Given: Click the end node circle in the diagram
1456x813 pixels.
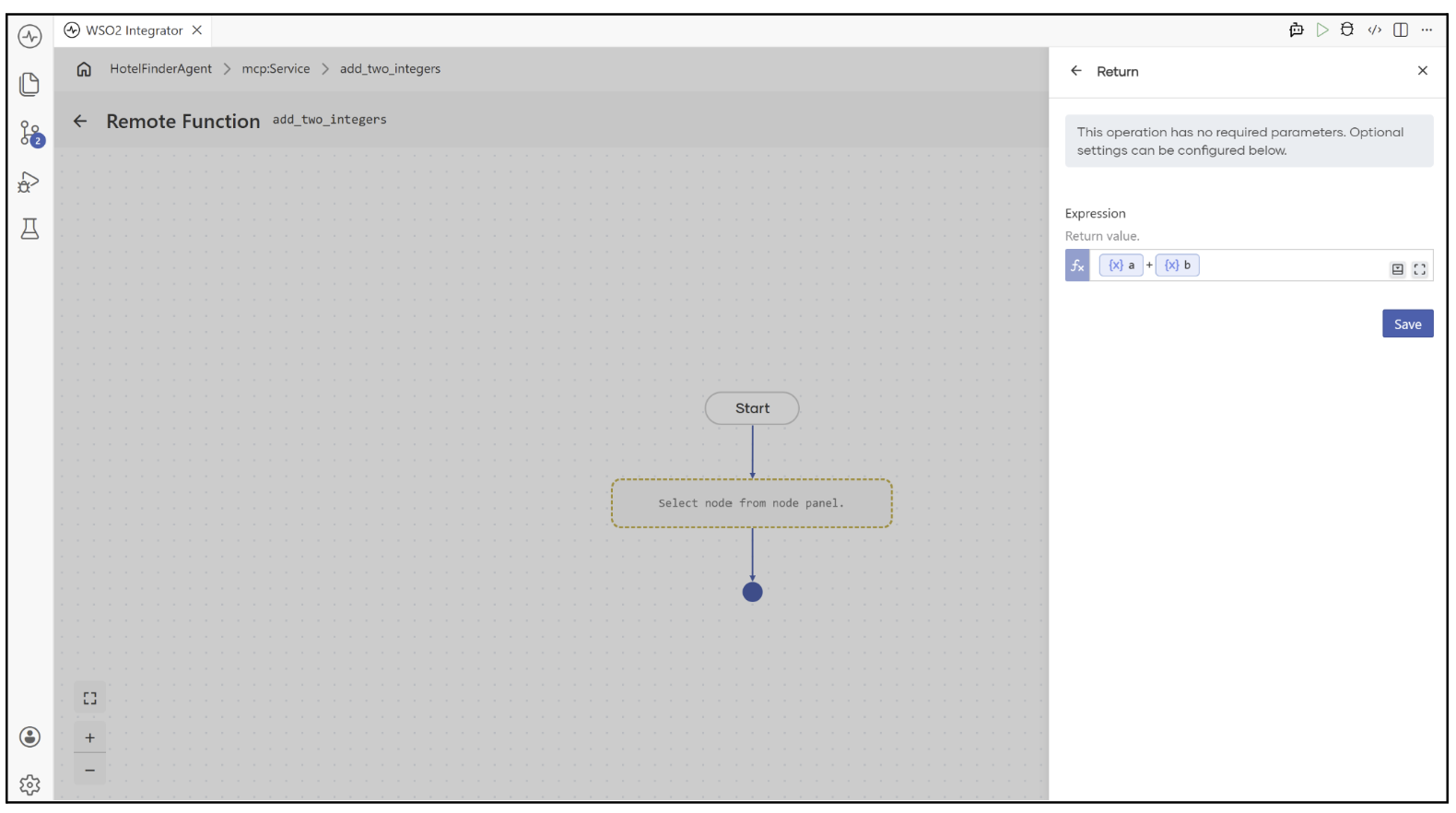Looking at the screenshot, I should click(x=752, y=592).
